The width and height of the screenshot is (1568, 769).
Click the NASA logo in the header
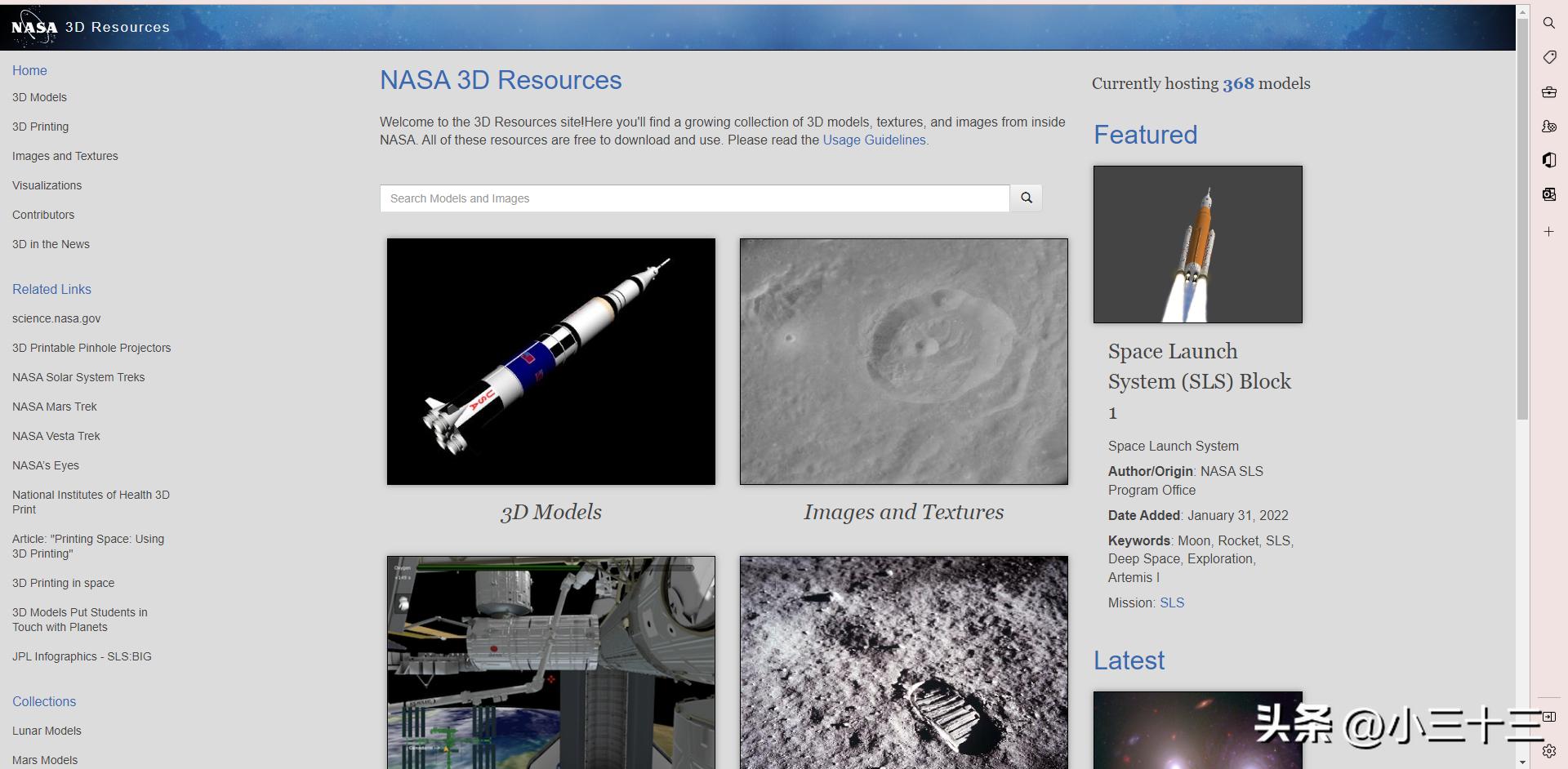click(x=34, y=27)
